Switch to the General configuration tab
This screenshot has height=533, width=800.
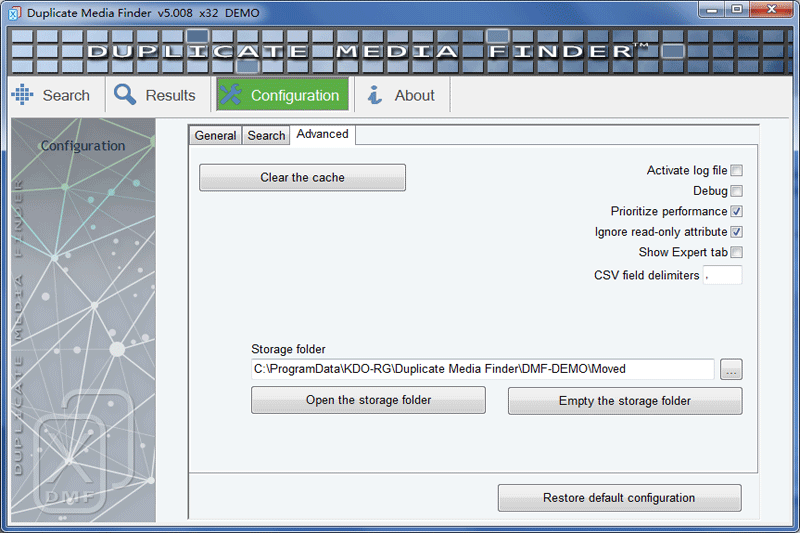click(x=215, y=136)
